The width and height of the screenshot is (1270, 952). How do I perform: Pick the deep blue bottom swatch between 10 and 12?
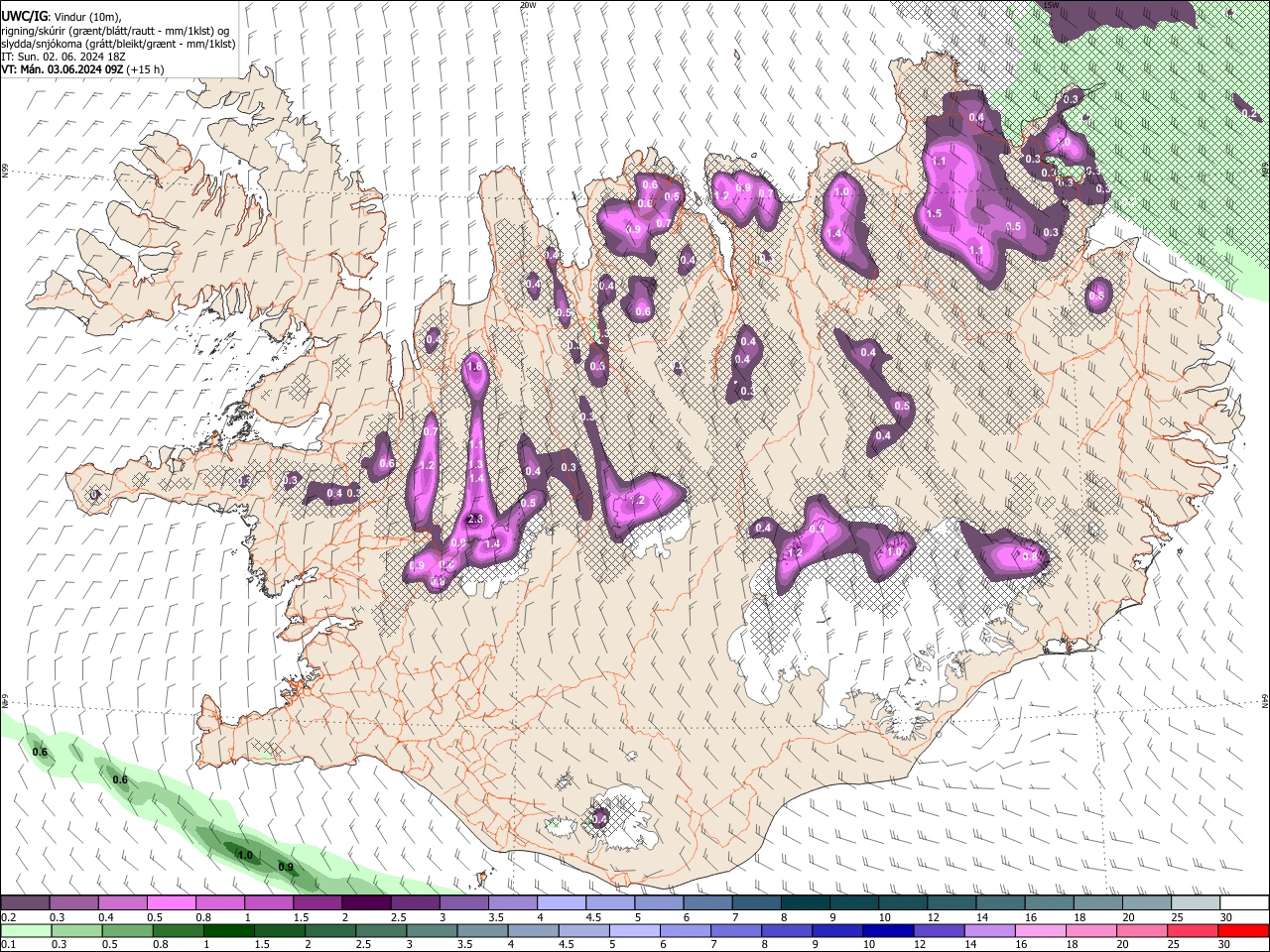889,930
